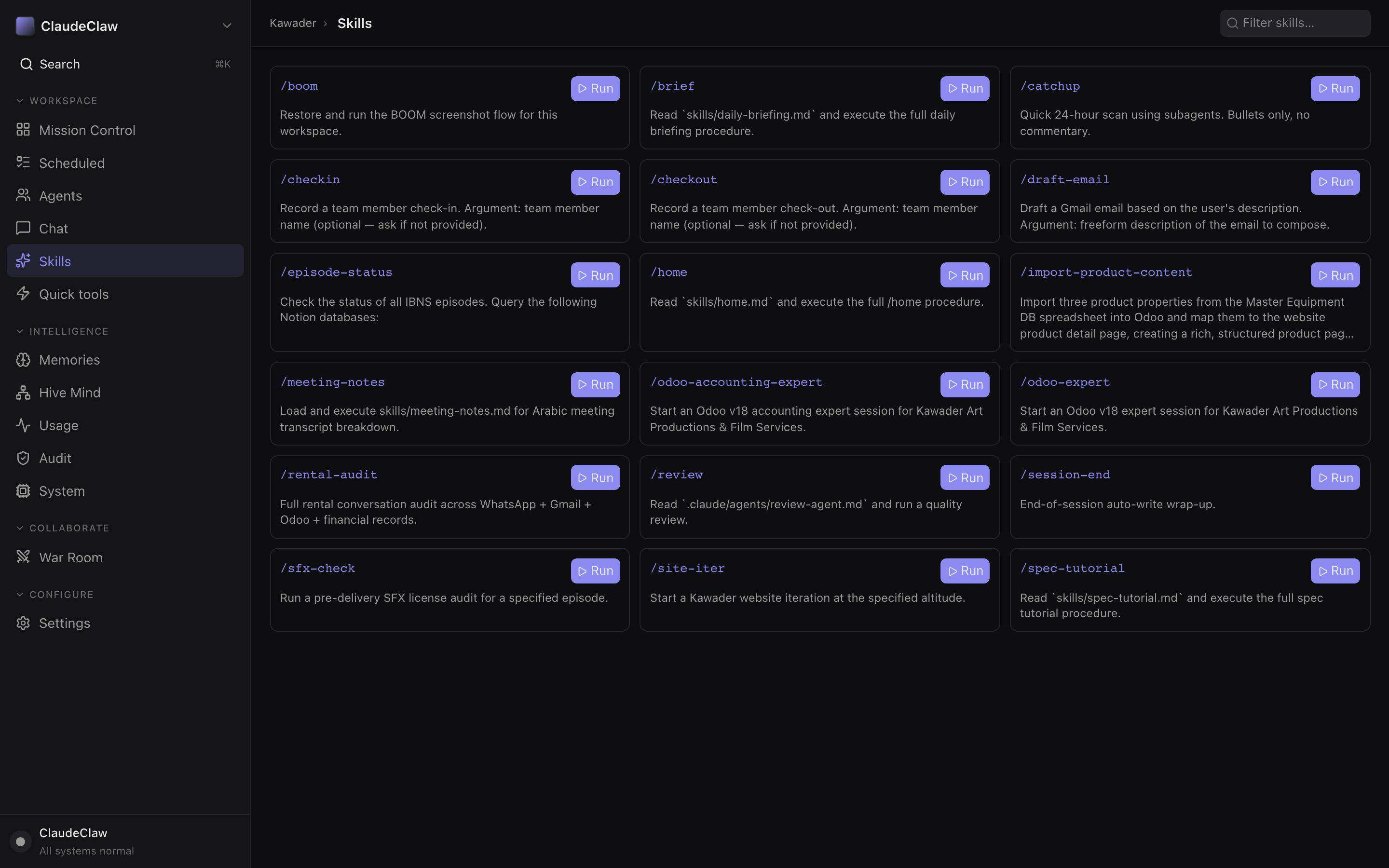Collapse the COLLABORATE section
Screen dimensions: 1389x868
[x=62, y=528]
